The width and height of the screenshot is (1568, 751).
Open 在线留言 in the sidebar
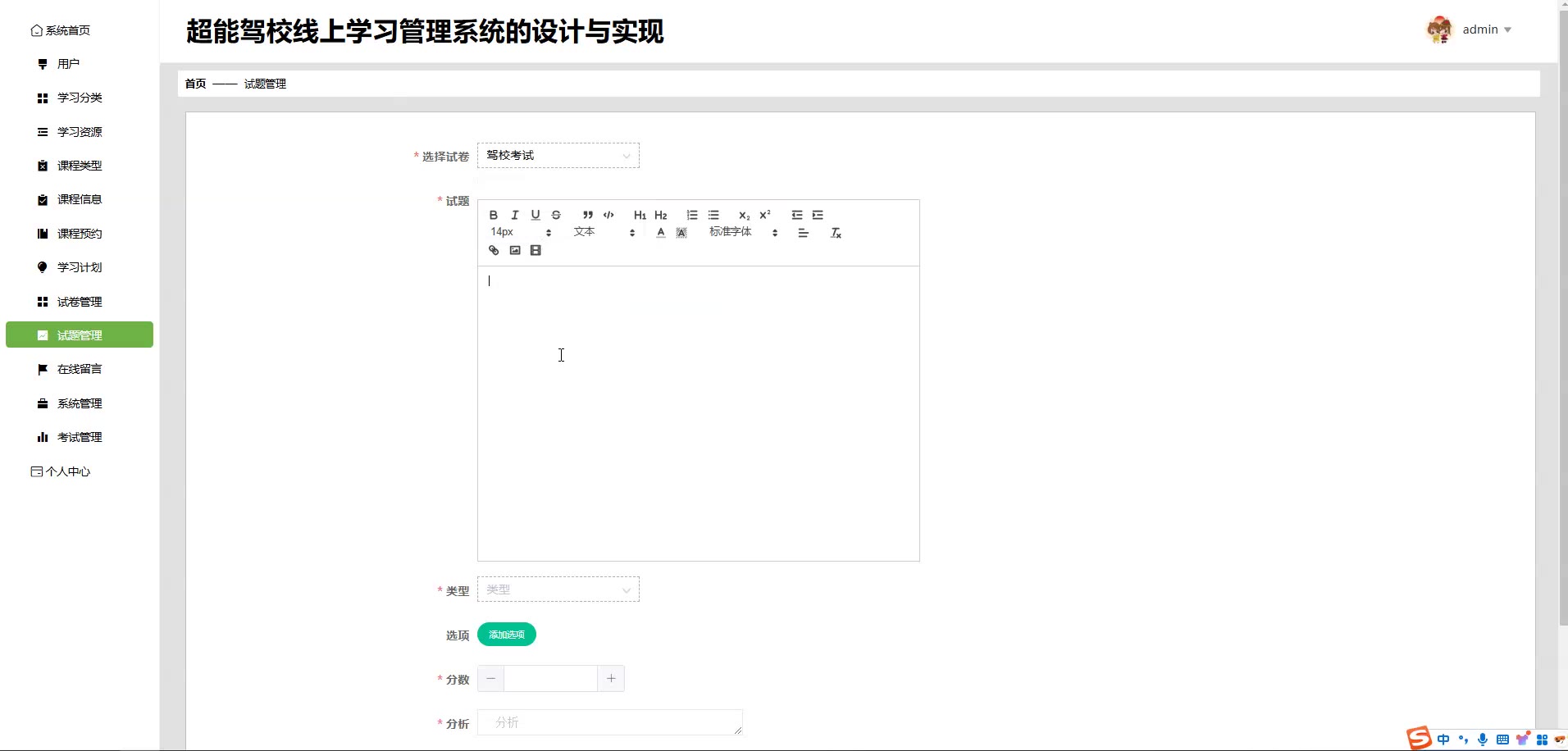(80, 369)
